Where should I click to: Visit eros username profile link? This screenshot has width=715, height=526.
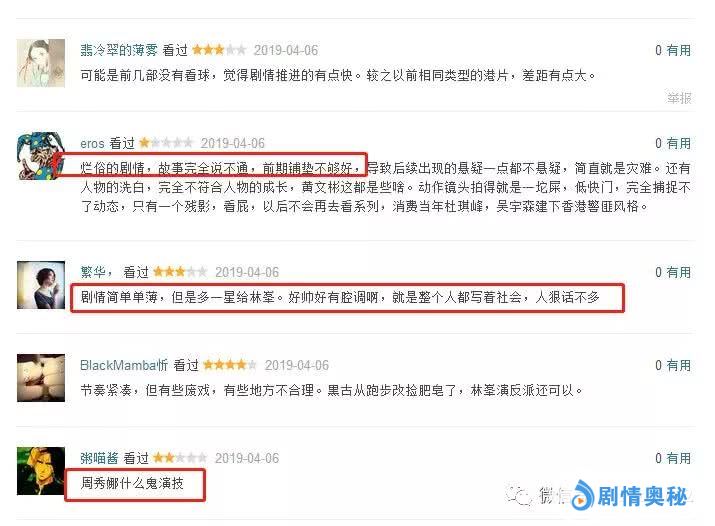point(92,144)
